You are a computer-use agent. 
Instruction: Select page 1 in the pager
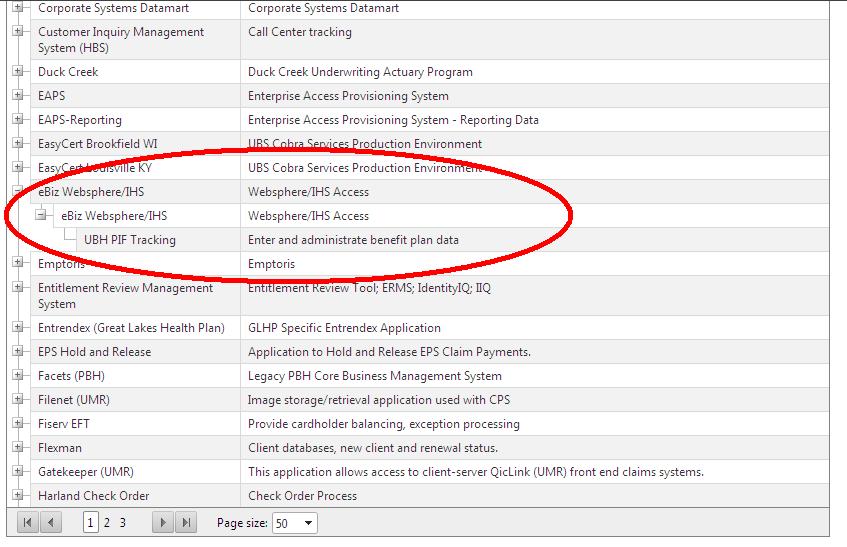coord(90,523)
